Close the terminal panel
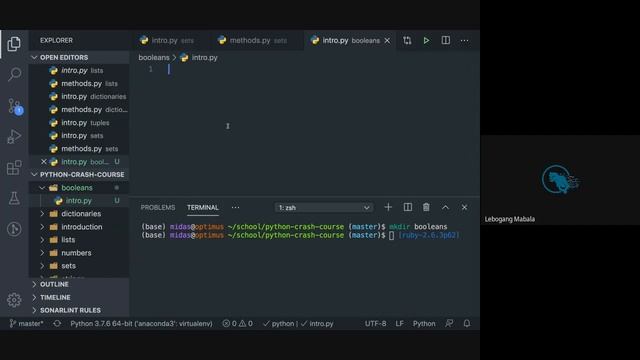Image resolution: width=640 pixels, height=360 pixels. click(464, 207)
